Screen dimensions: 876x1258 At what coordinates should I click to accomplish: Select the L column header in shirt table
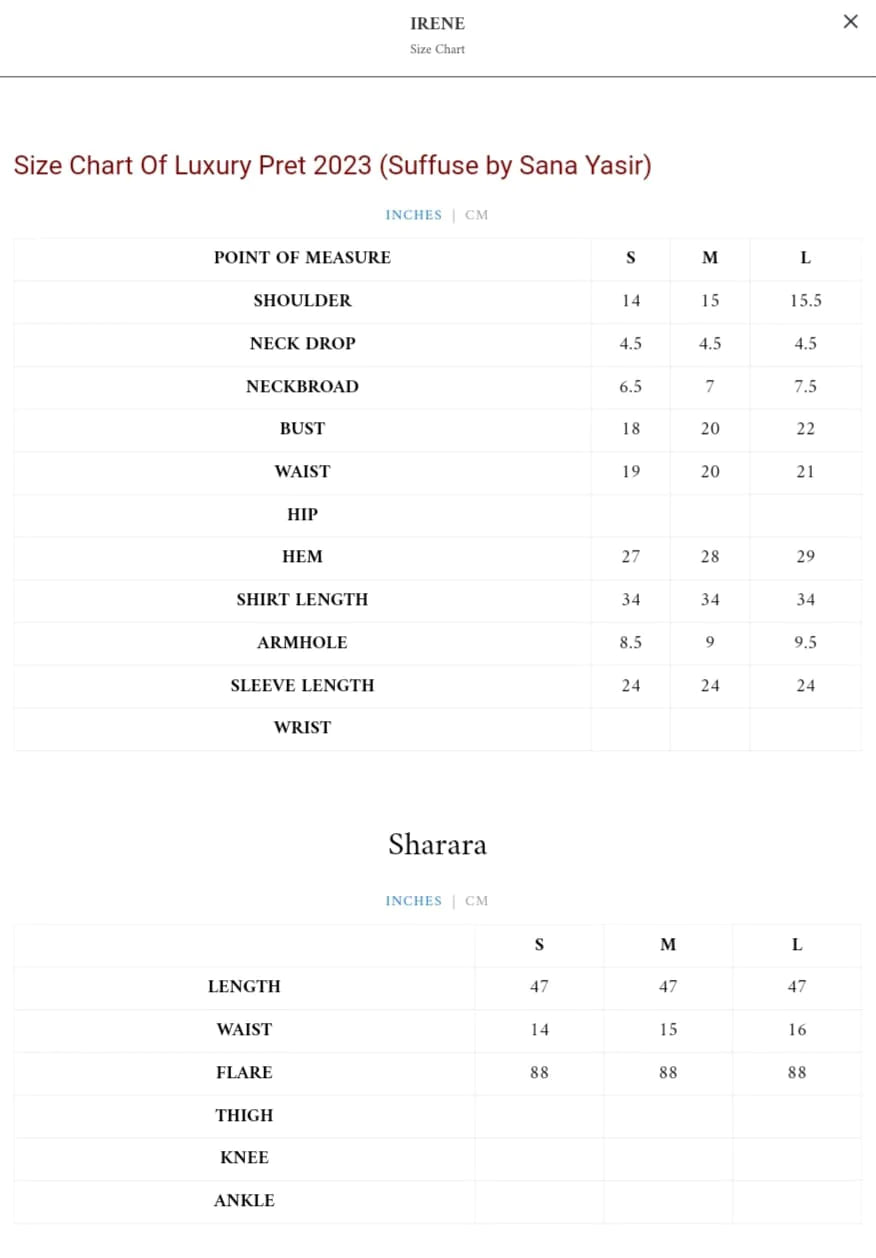click(x=805, y=258)
